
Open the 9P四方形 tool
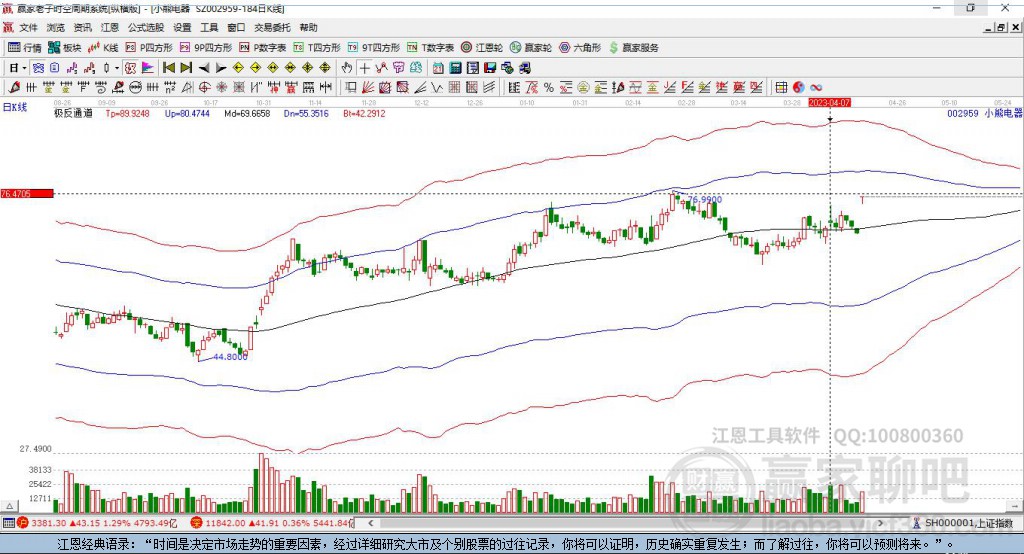[x=206, y=48]
